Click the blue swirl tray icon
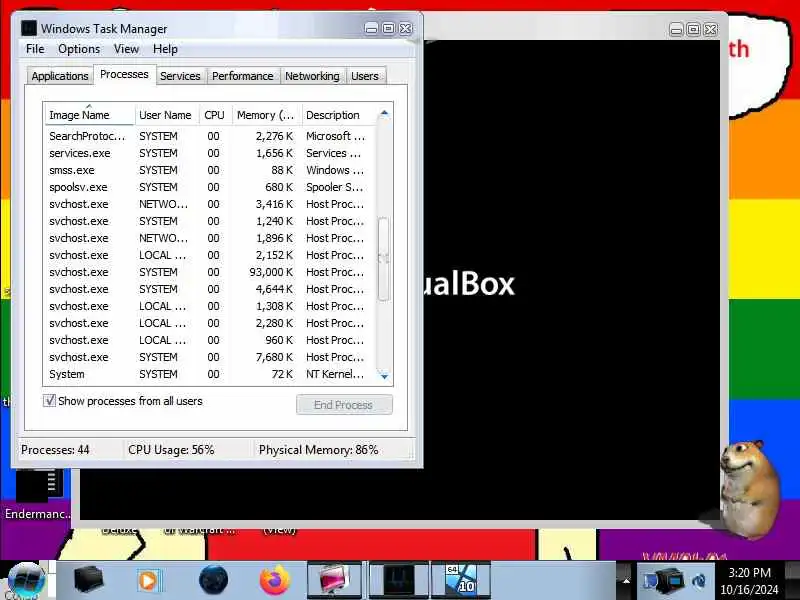Viewport: 800px width, 600px height. (699, 581)
